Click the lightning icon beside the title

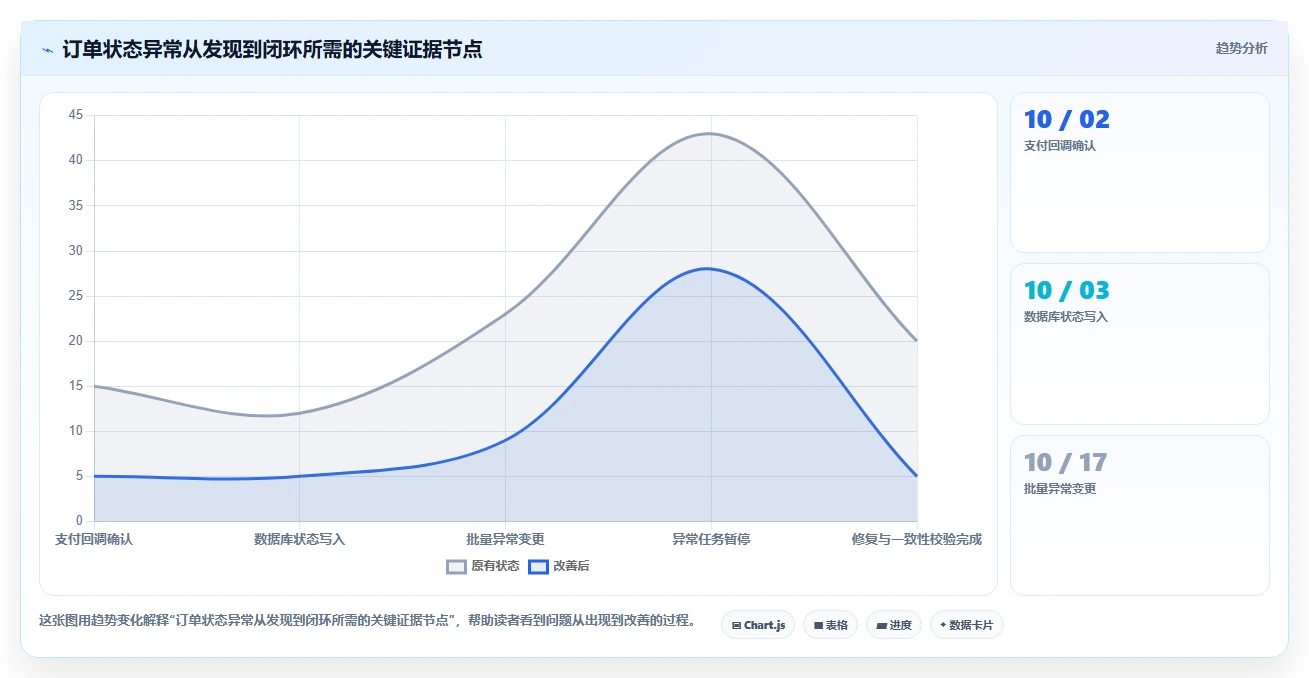tap(47, 49)
